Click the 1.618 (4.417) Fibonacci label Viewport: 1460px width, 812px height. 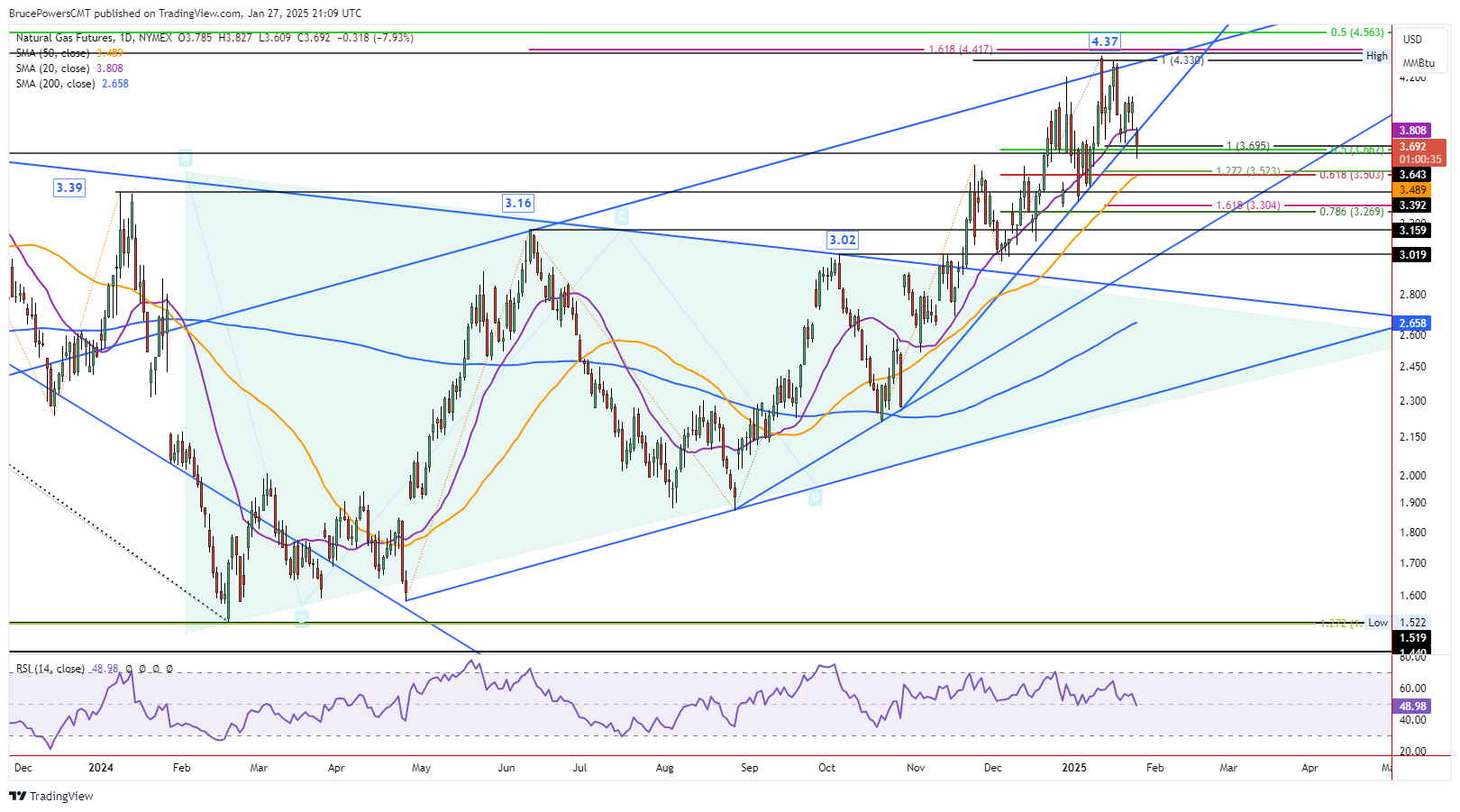click(961, 50)
